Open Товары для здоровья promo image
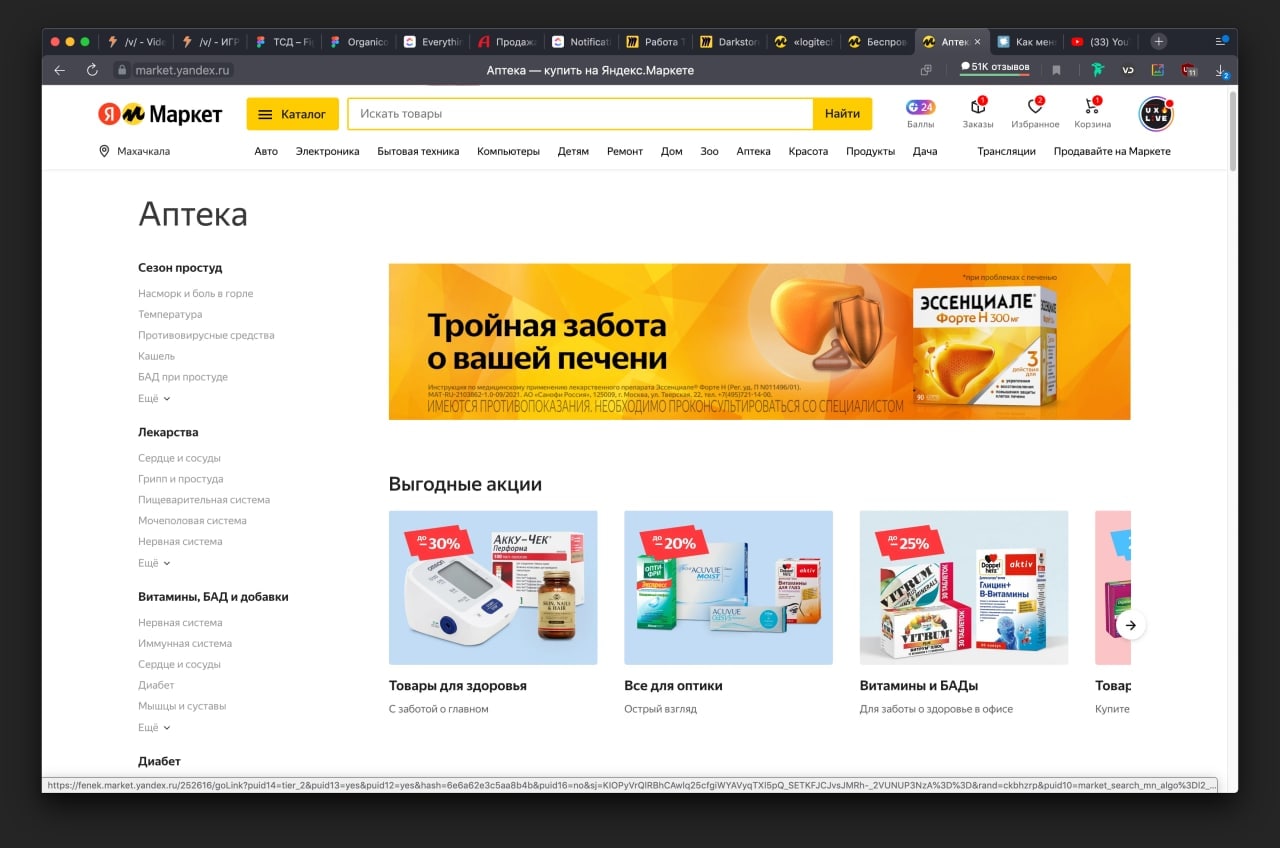1280x848 pixels. pyautogui.click(x=493, y=588)
